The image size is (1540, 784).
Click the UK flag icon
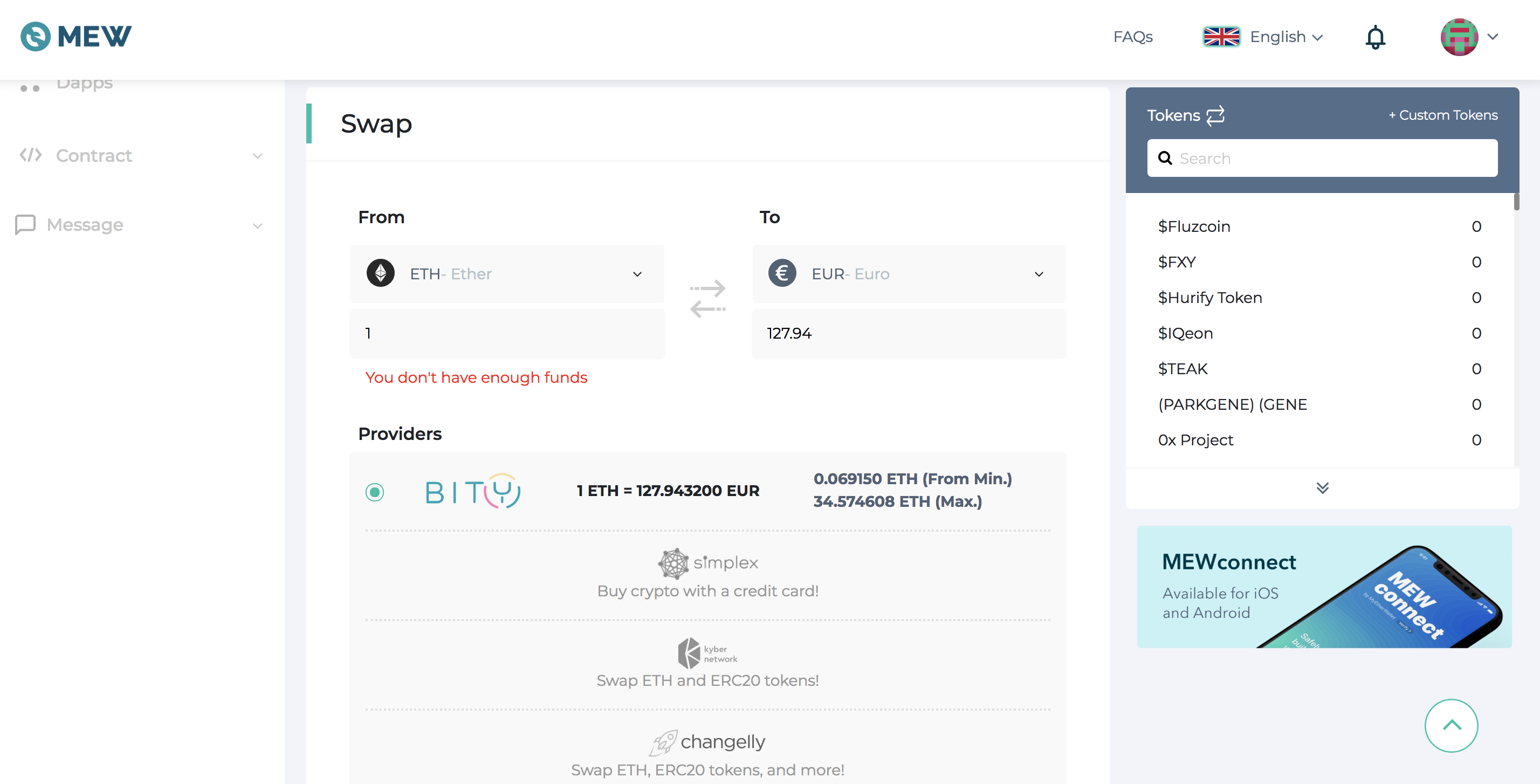1221,37
